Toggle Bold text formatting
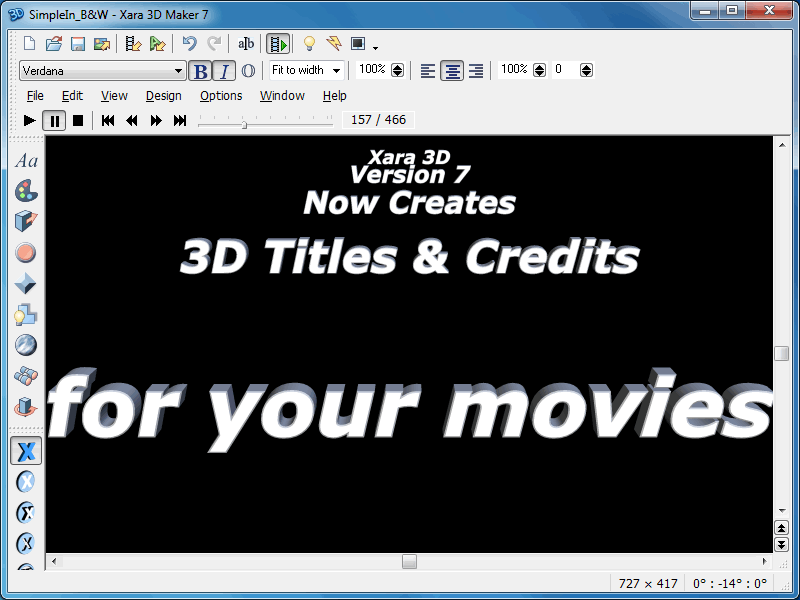 coord(201,71)
